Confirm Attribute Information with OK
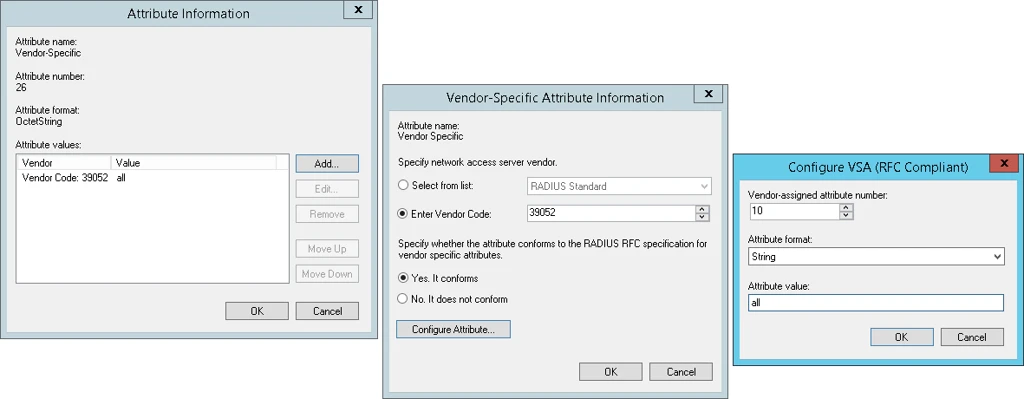1024x399 pixels. coord(257,311)
